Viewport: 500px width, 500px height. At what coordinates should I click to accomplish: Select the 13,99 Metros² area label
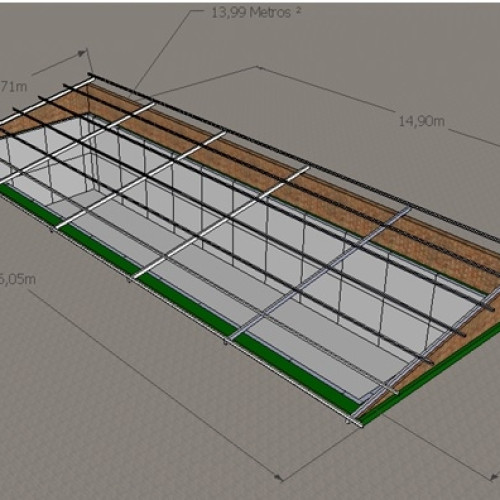(x=256, y=12)
